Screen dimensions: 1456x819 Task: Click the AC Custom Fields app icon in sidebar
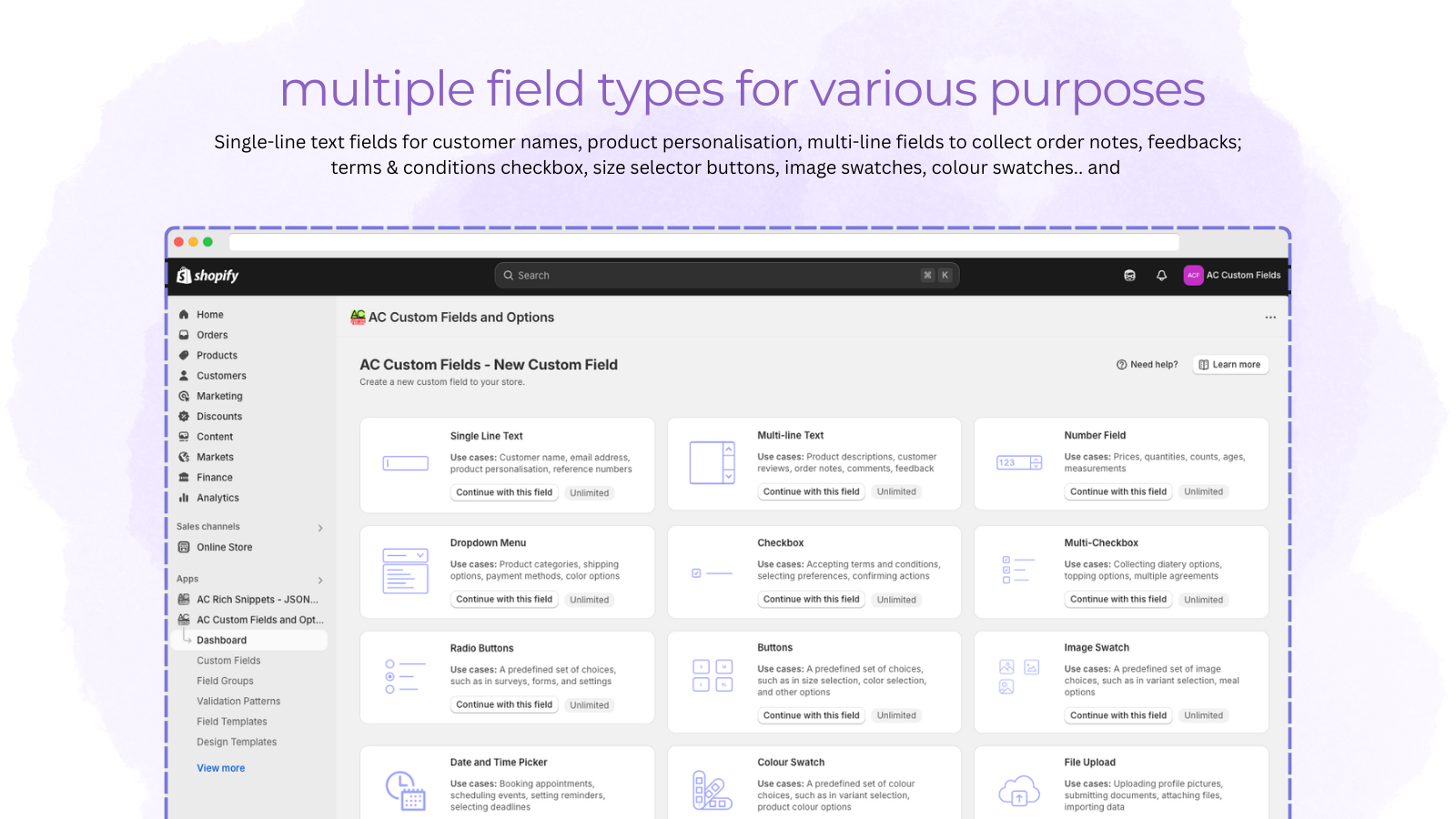(184, 620)
